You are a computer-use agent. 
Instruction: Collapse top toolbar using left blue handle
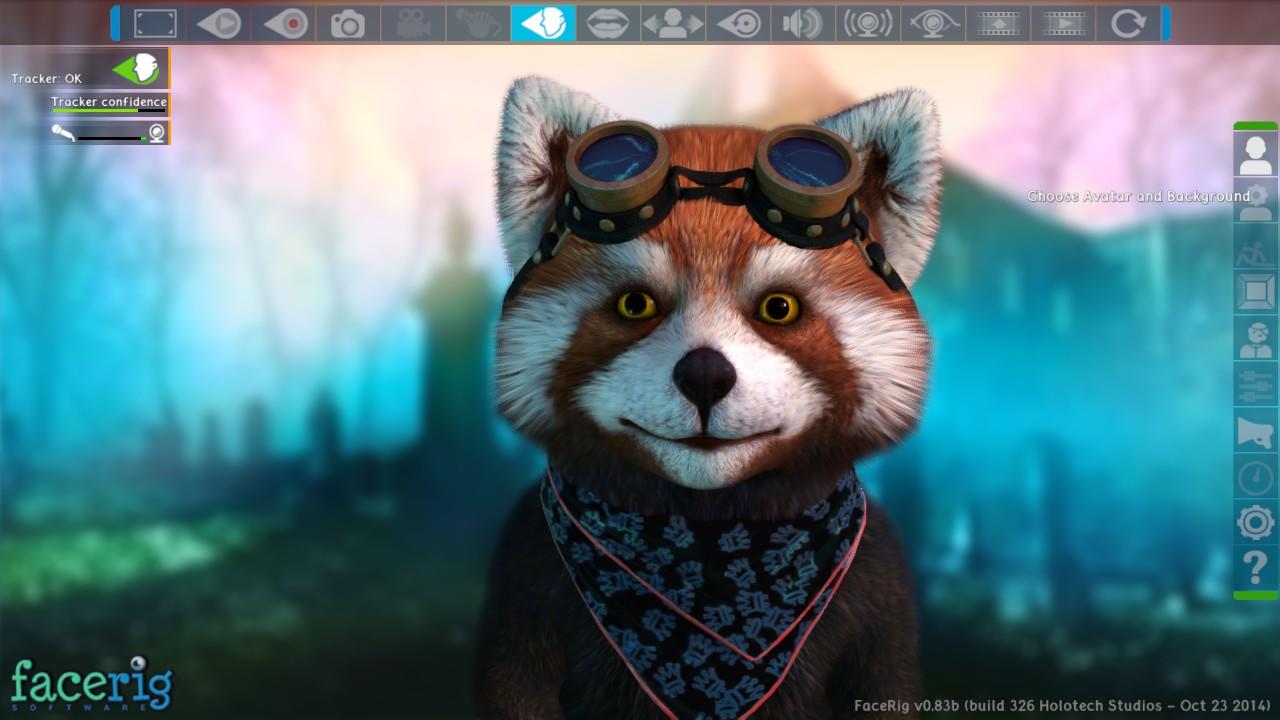click(x=115, y=23)
